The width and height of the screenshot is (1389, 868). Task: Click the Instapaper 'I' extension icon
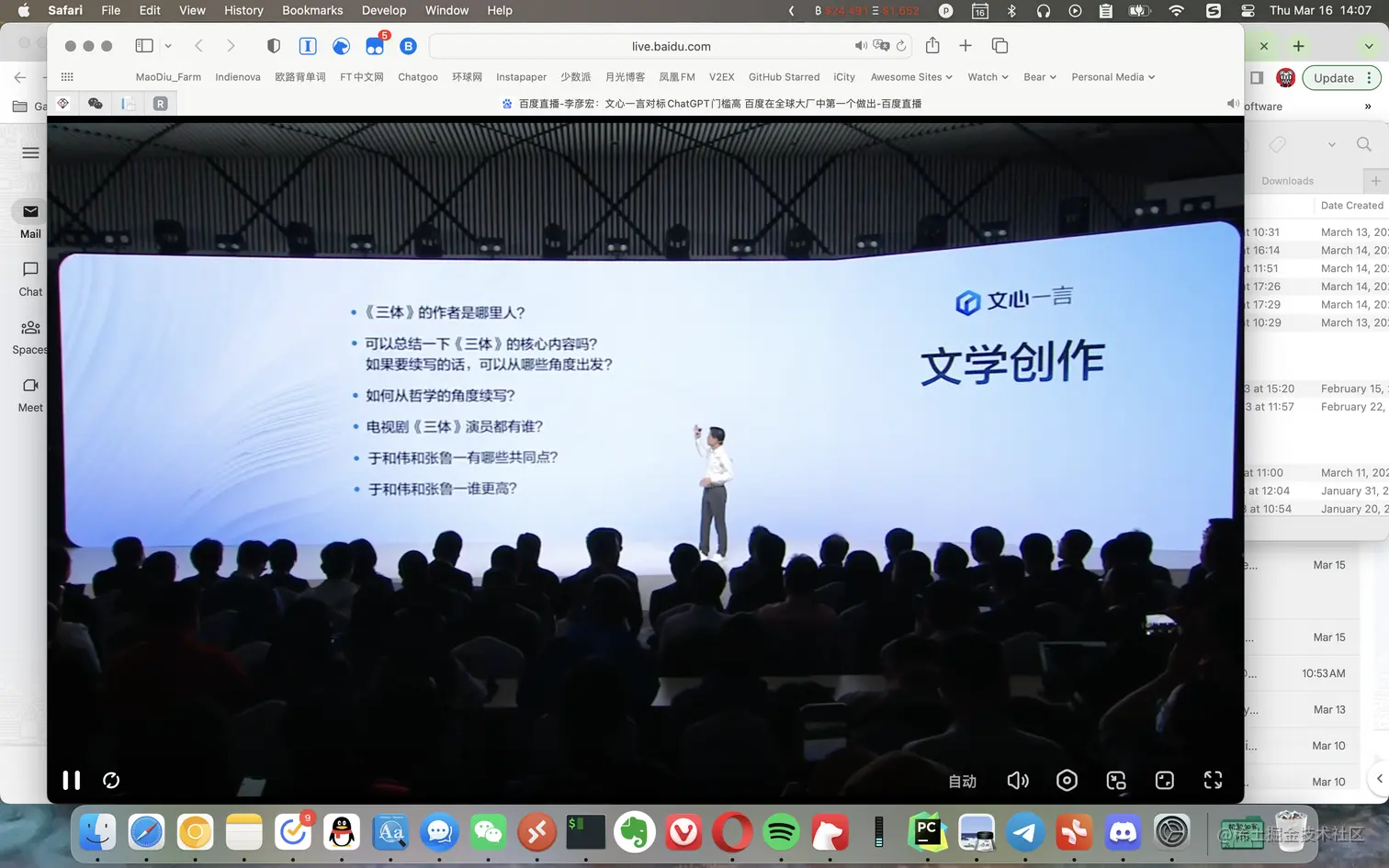point(308,45)
